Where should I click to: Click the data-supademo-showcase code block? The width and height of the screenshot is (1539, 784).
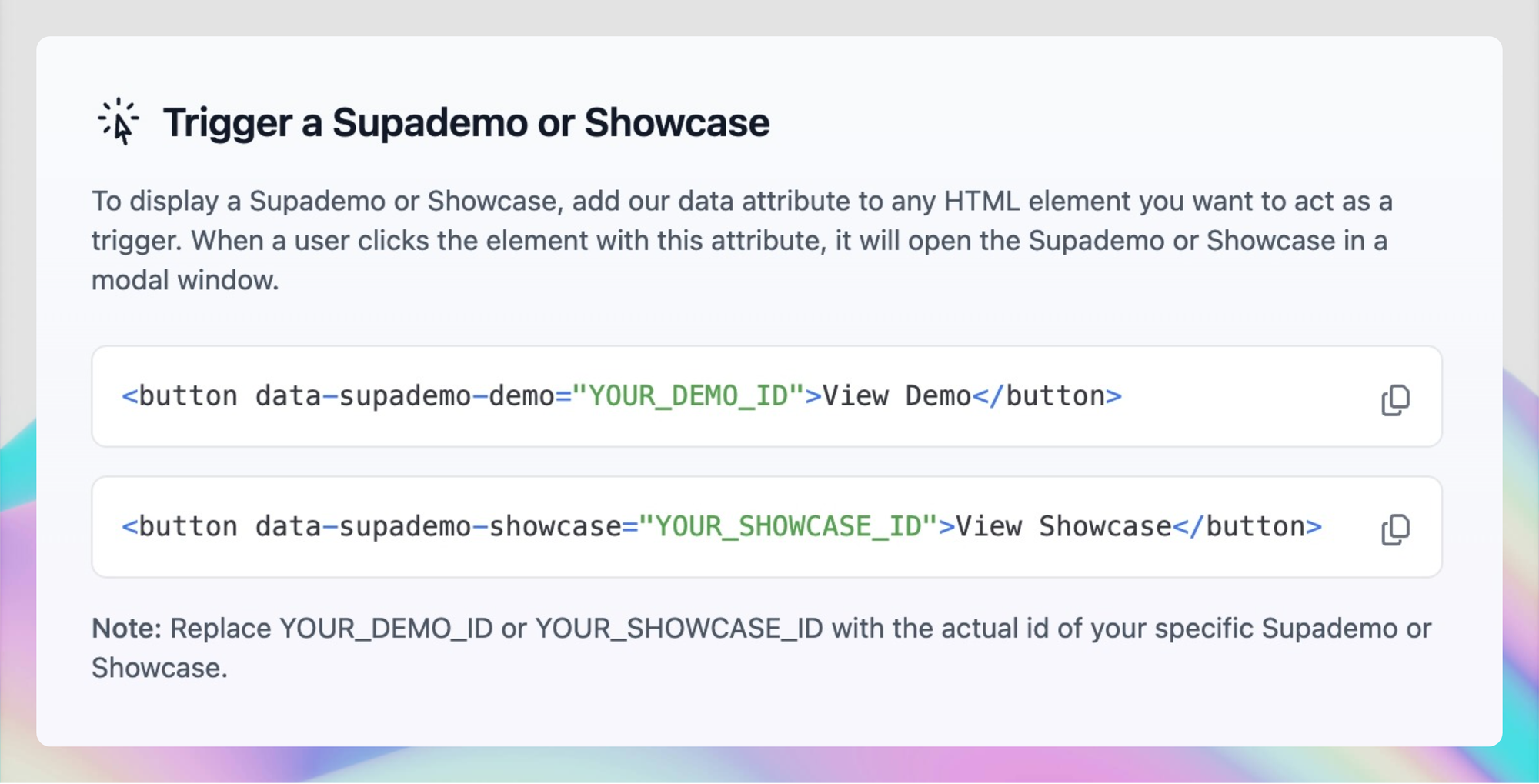coord(766,527)
